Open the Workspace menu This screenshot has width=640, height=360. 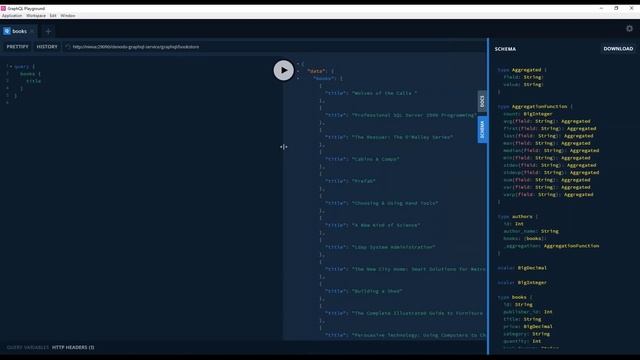coord(36,16)
